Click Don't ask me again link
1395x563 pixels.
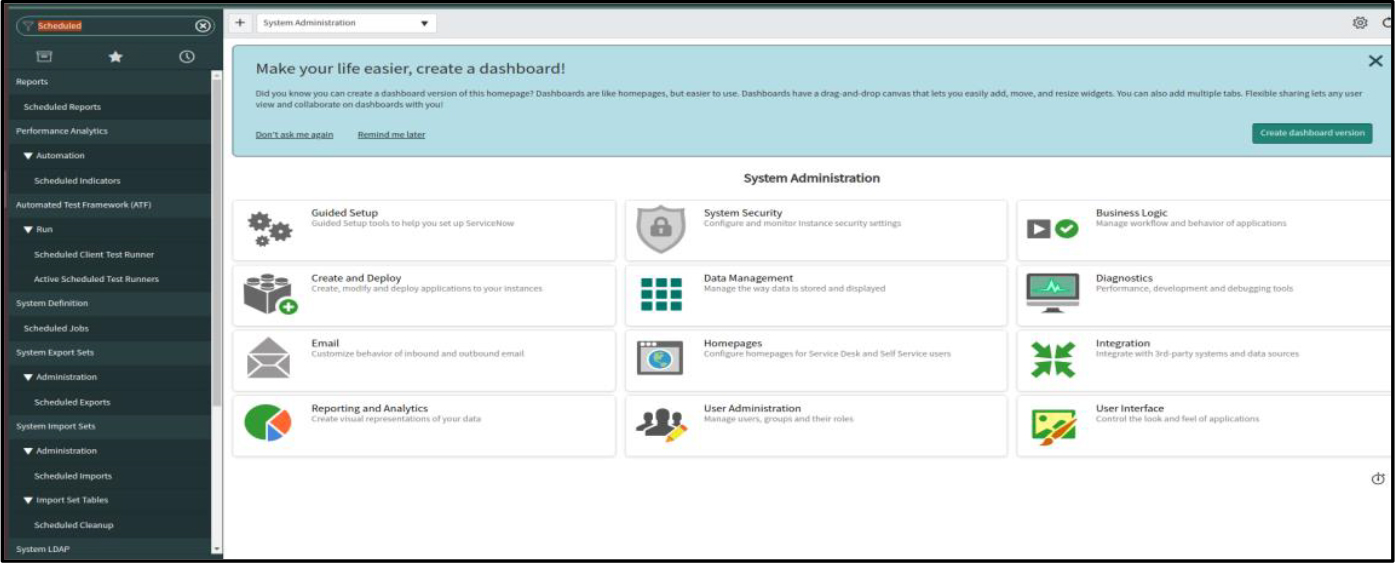[x=294, y=134]
